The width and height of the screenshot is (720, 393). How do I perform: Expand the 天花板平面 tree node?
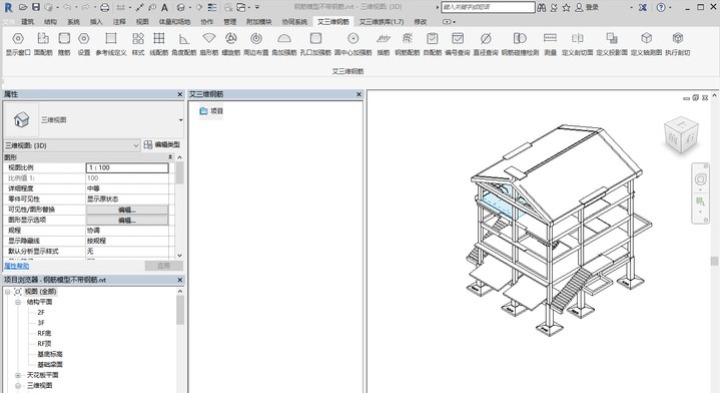tap(18, 375)
